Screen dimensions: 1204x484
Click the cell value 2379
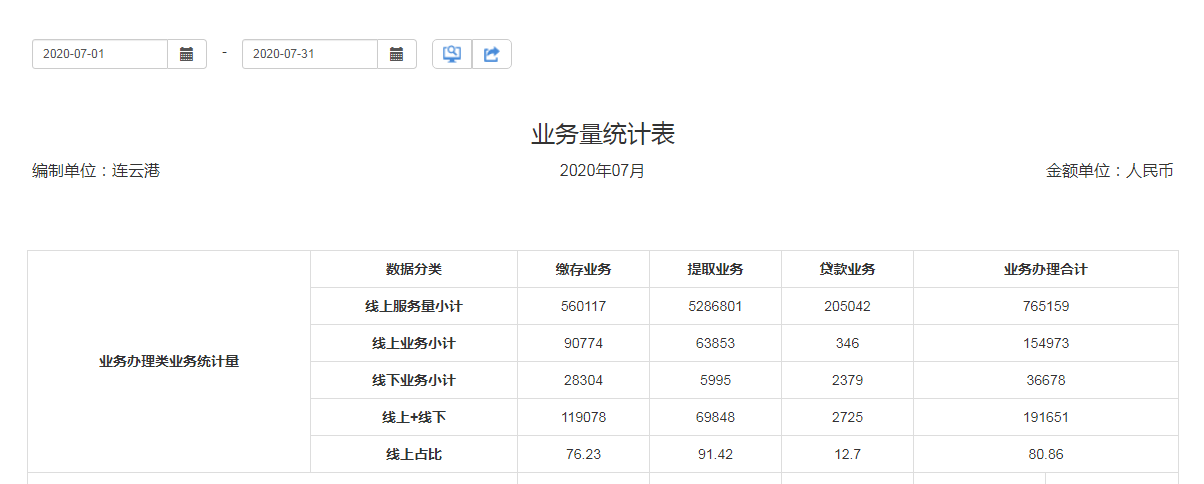pos(848,380)
